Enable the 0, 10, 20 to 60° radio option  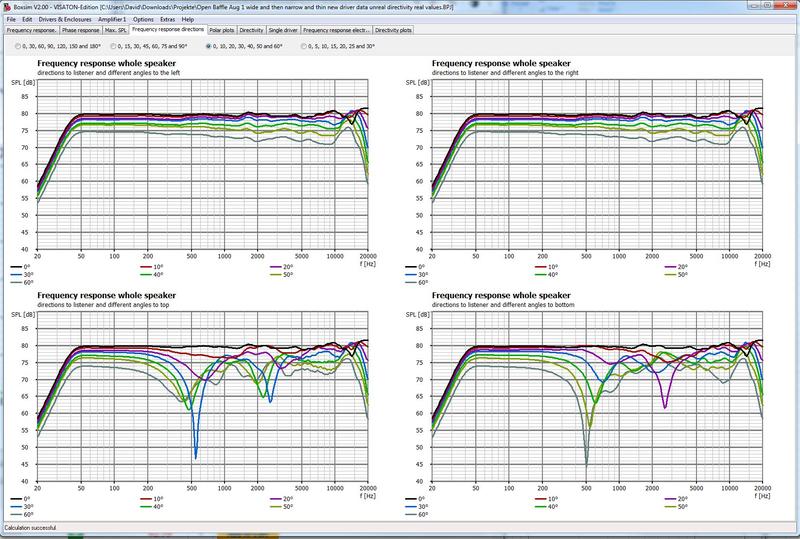[208, 46]
